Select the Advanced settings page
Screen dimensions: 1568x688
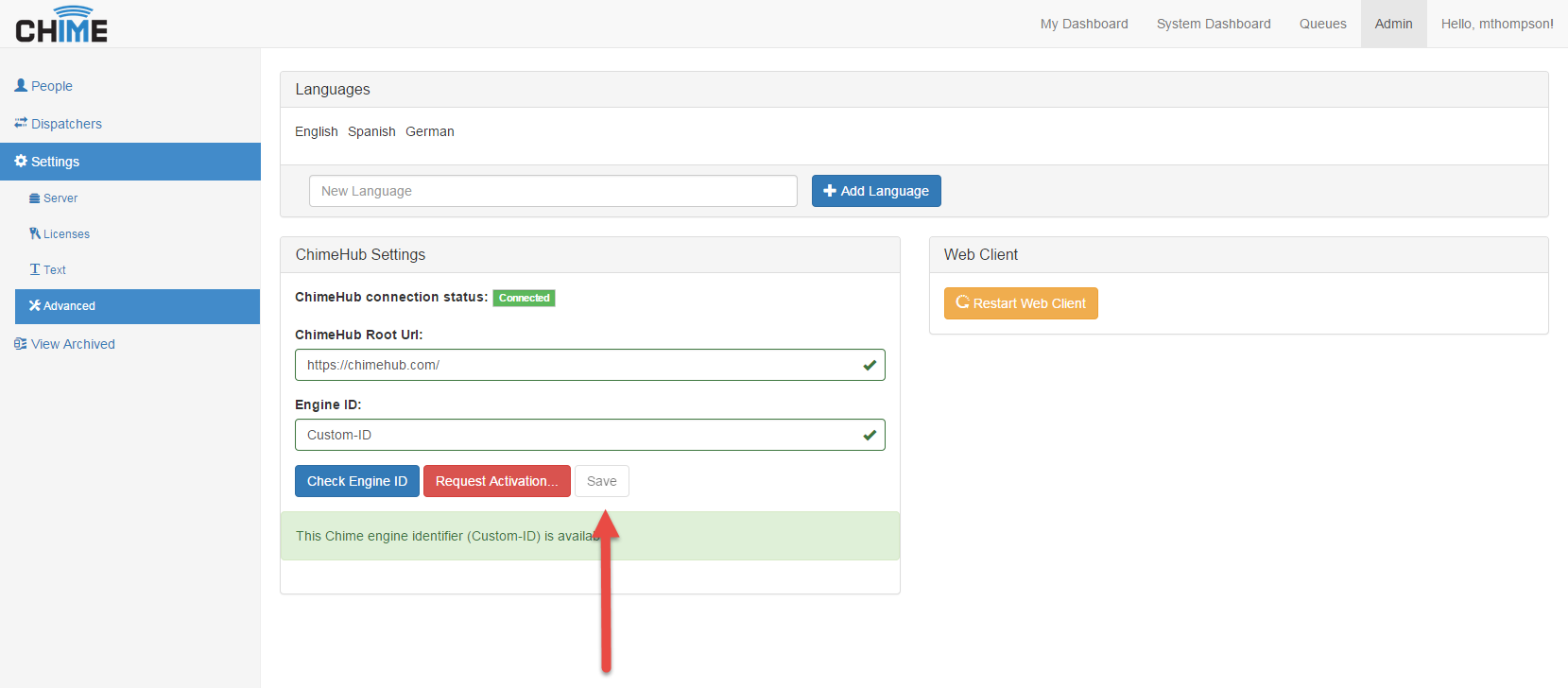(137, 306)
